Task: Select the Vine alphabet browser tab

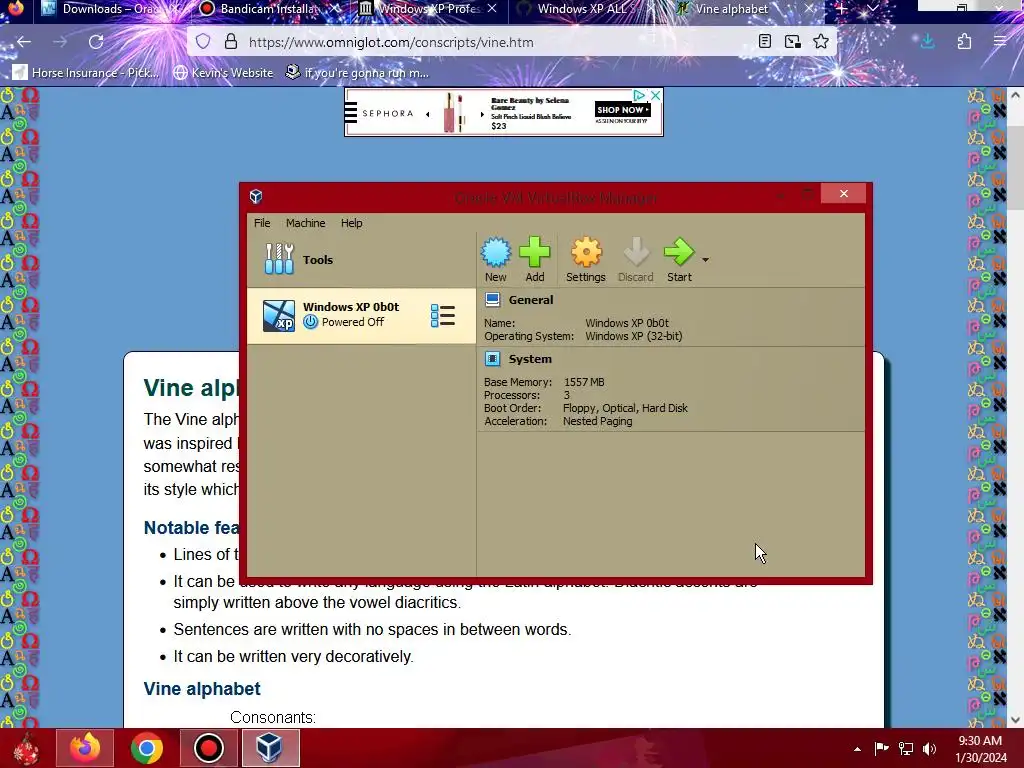Action: (x=731, y=9)
